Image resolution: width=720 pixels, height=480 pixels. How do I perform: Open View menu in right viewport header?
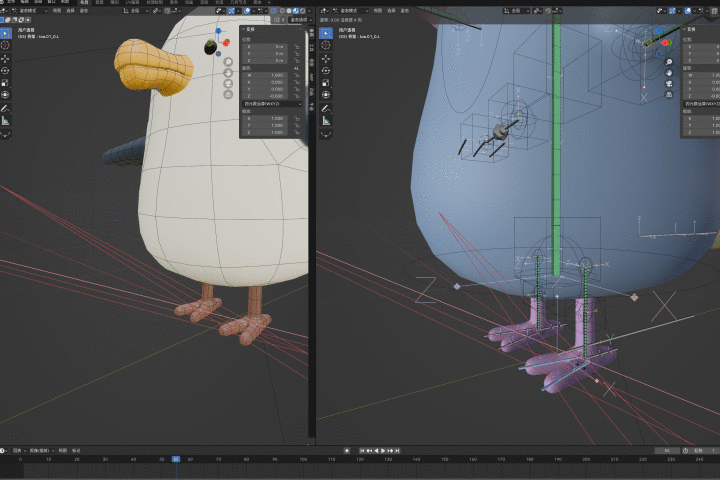(x=377, y=11)
